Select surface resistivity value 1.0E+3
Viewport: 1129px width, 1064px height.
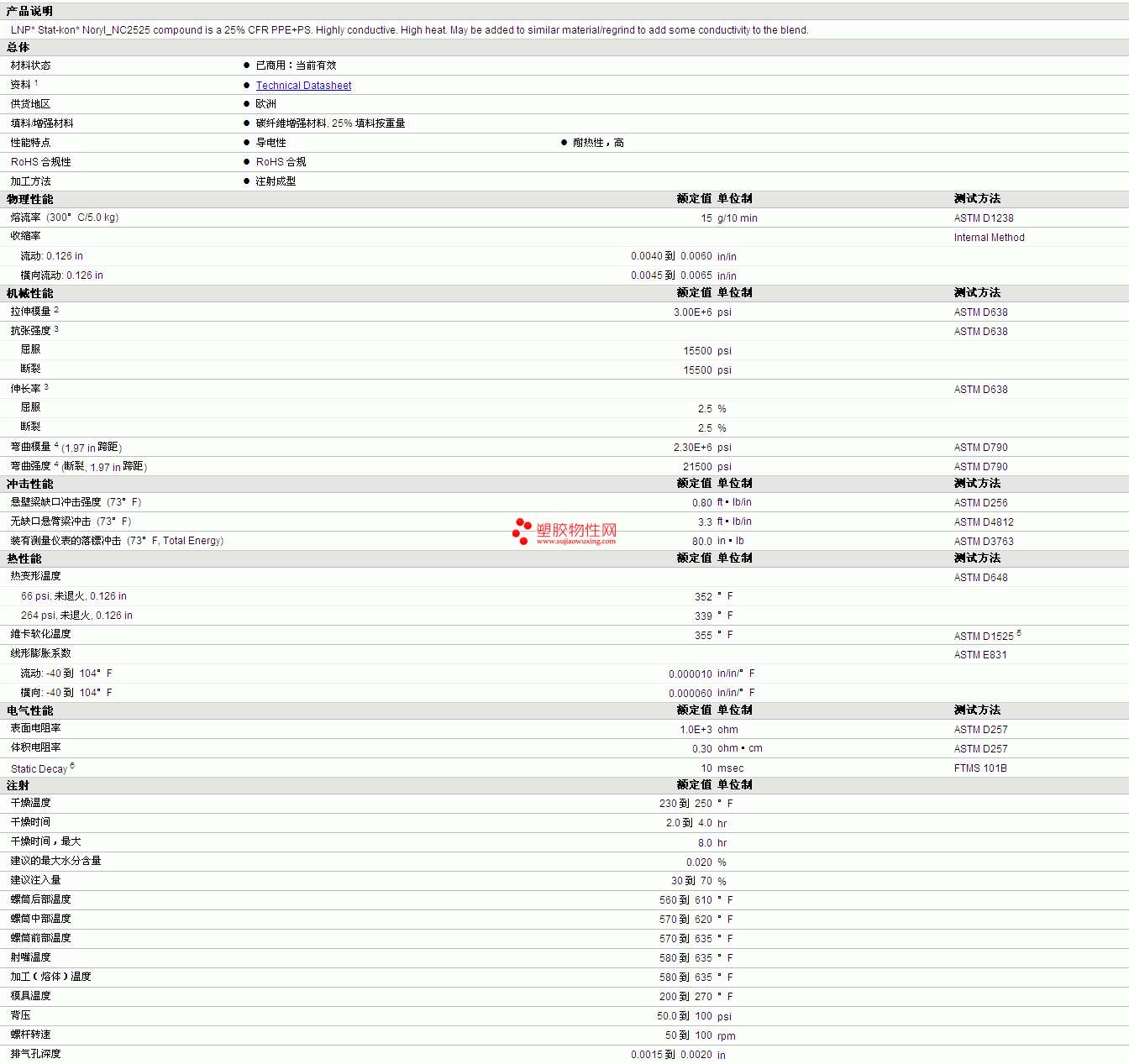696,730
